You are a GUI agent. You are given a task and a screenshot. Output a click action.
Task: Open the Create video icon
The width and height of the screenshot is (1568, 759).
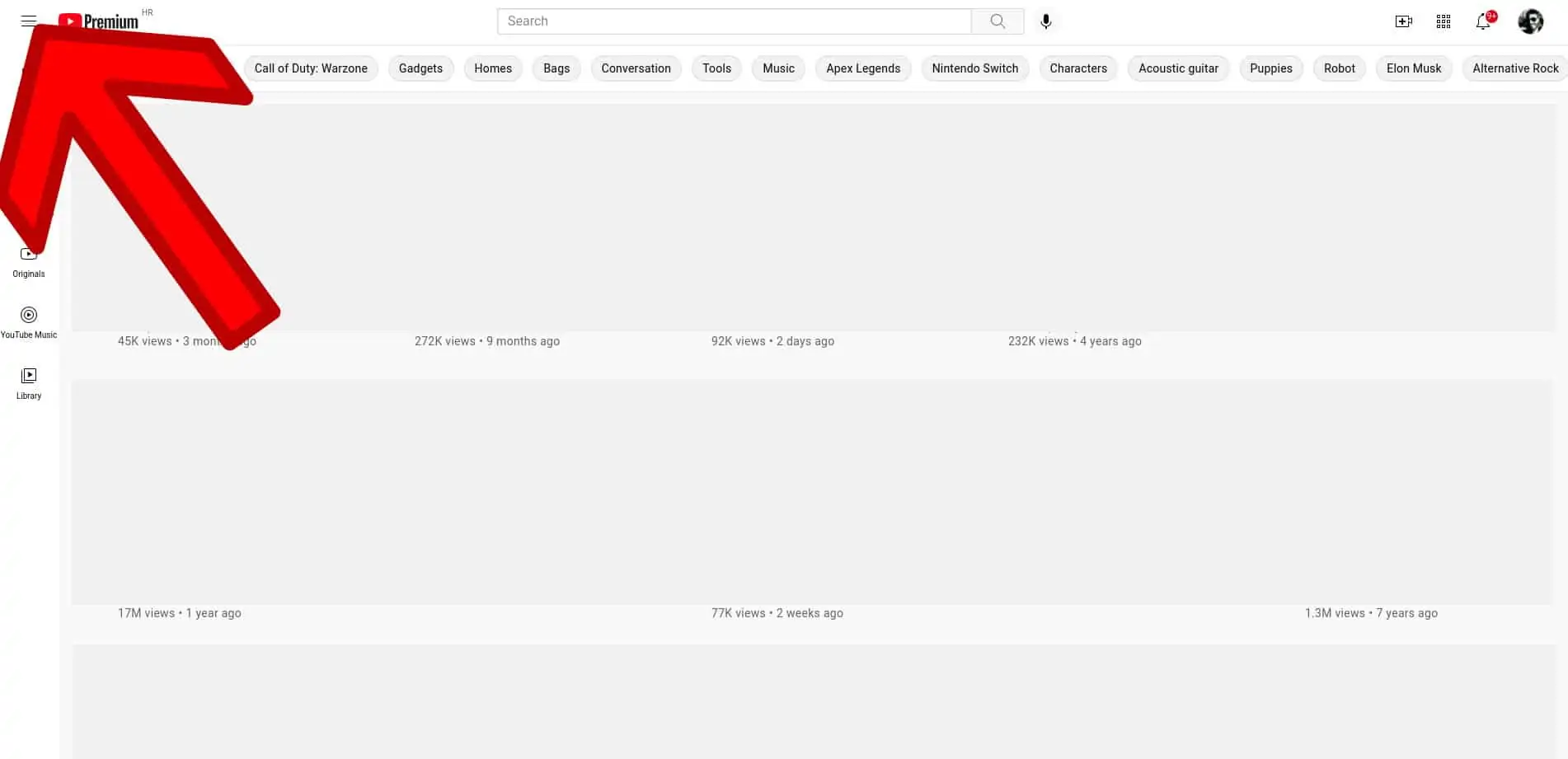(1403, 21)
